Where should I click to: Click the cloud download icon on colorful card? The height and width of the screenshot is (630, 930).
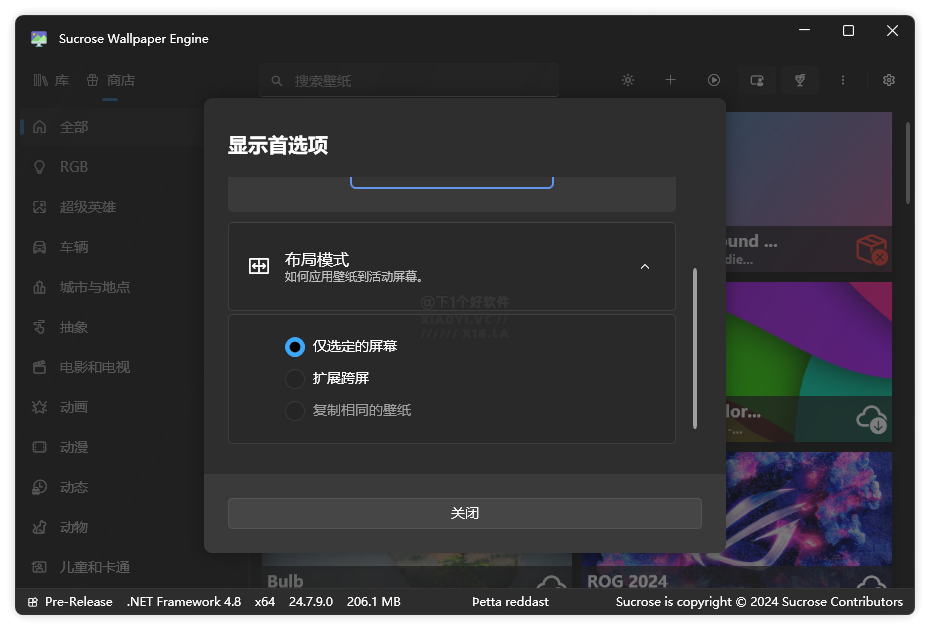click(871, 419)
